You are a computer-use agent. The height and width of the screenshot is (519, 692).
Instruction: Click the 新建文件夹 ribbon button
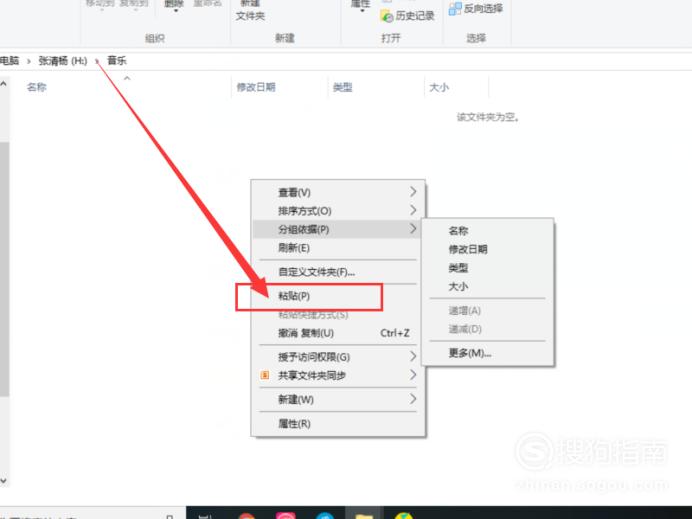(250, 11)
